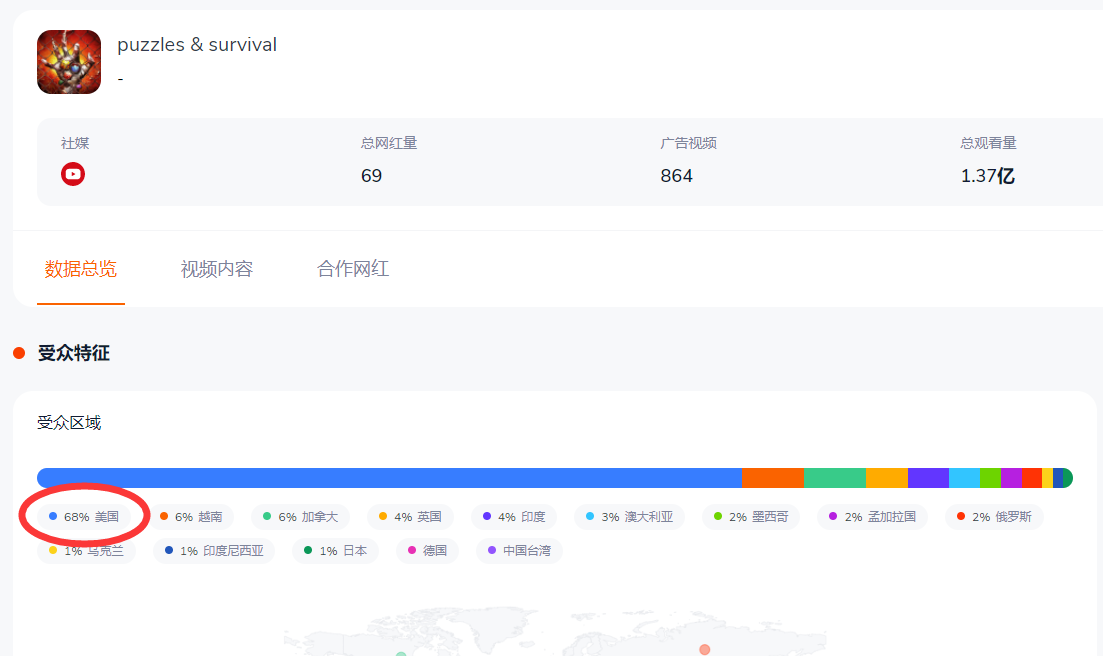Toggle the 3% 澳大利亚 legend item
The width and height of the screenshot is (1103, 656).
(630, 517)
